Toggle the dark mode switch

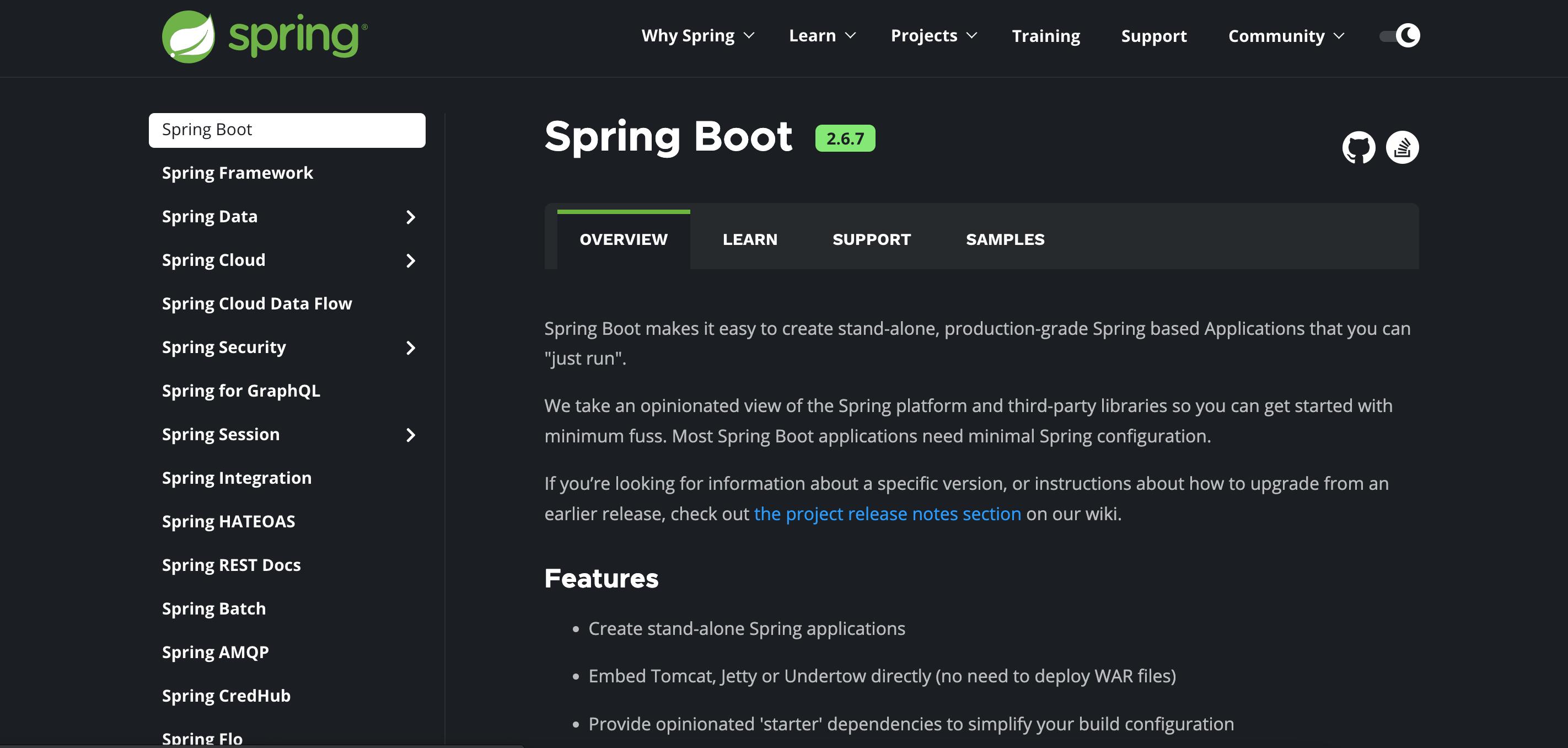[x=1399, y=35]
